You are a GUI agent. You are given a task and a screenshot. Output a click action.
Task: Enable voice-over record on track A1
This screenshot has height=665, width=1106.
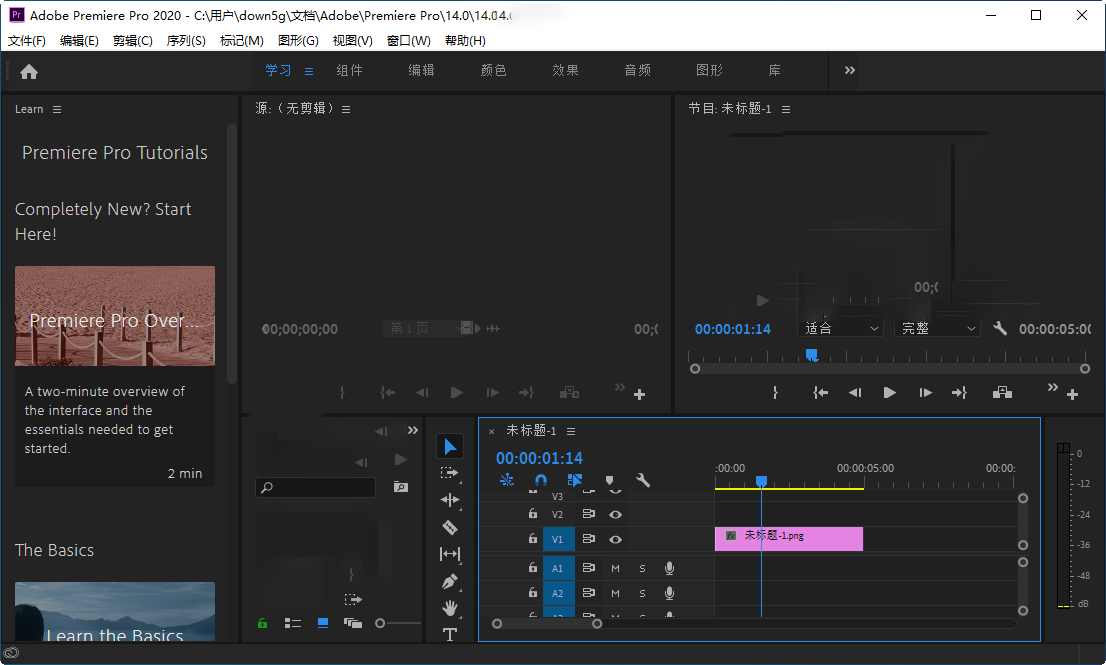669,568
